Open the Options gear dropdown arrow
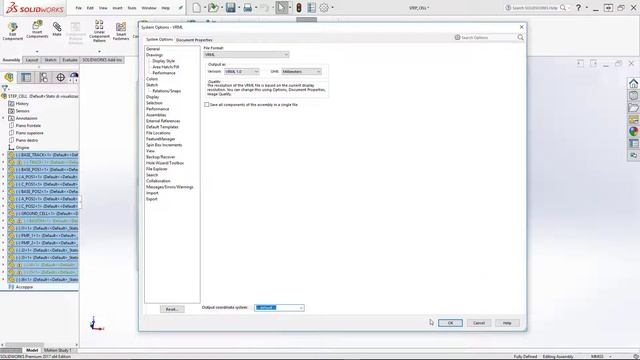The image size is (640, 360). 332,8
